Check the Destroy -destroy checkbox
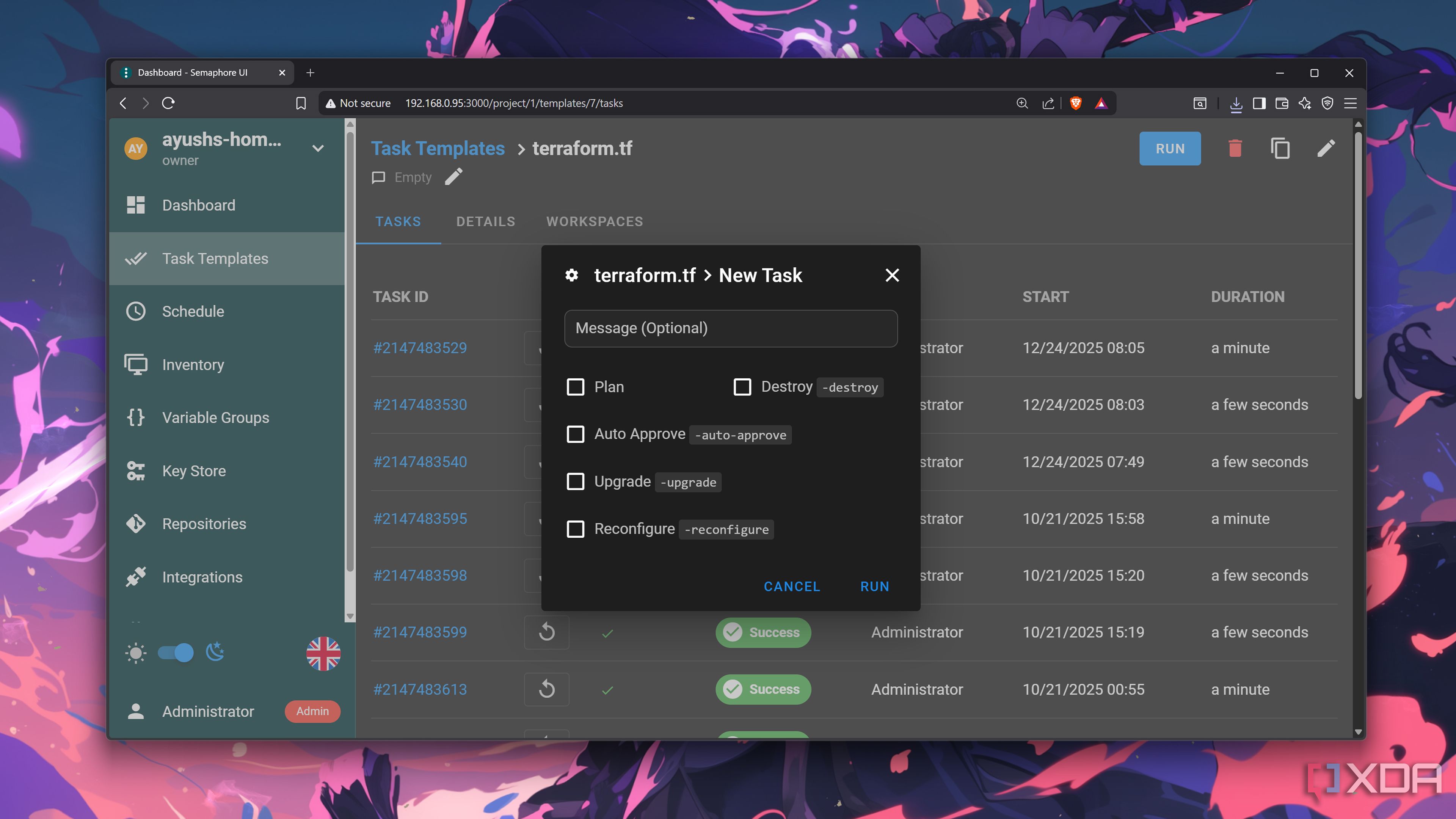The height and width of the screenshot is (819, 1456). (742, 387)
